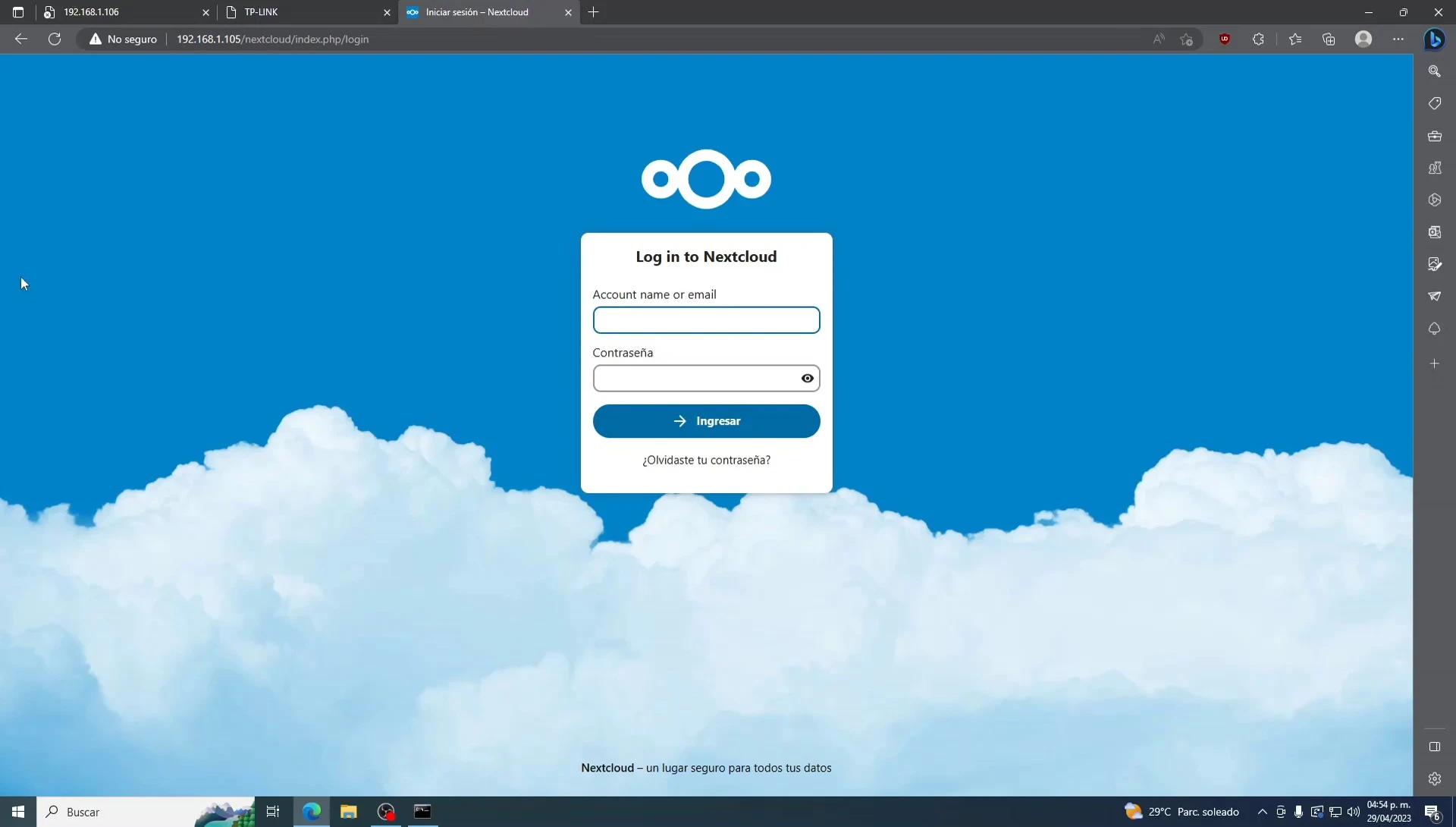Open the volume control in tray

pyautogui.click(x=1354, y=812)
